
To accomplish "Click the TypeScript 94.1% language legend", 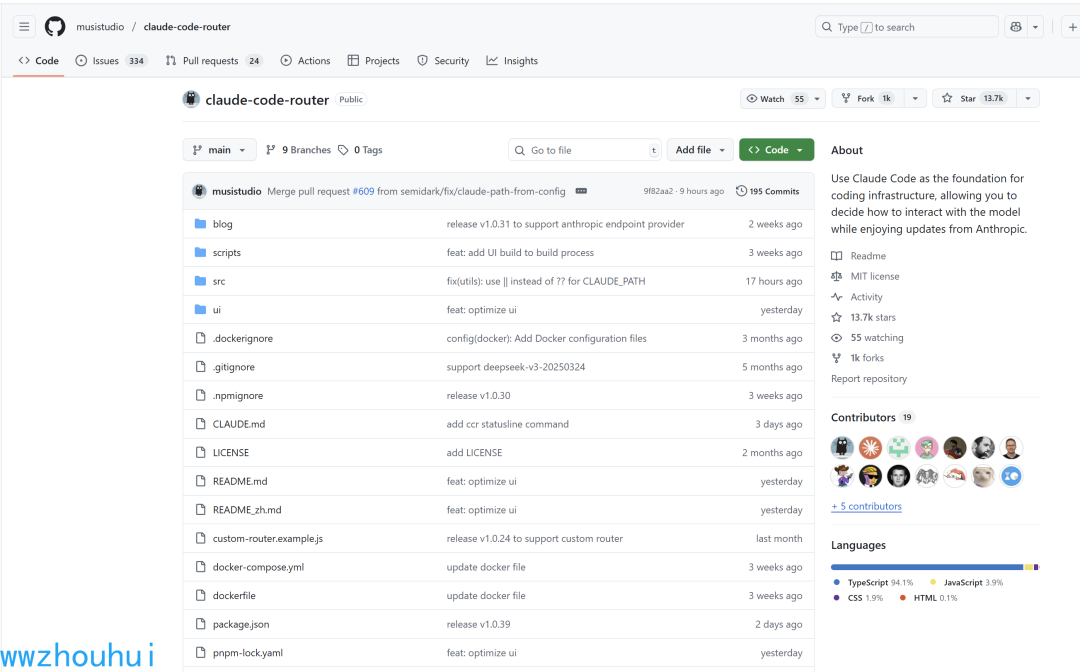I will pos(873,582).
